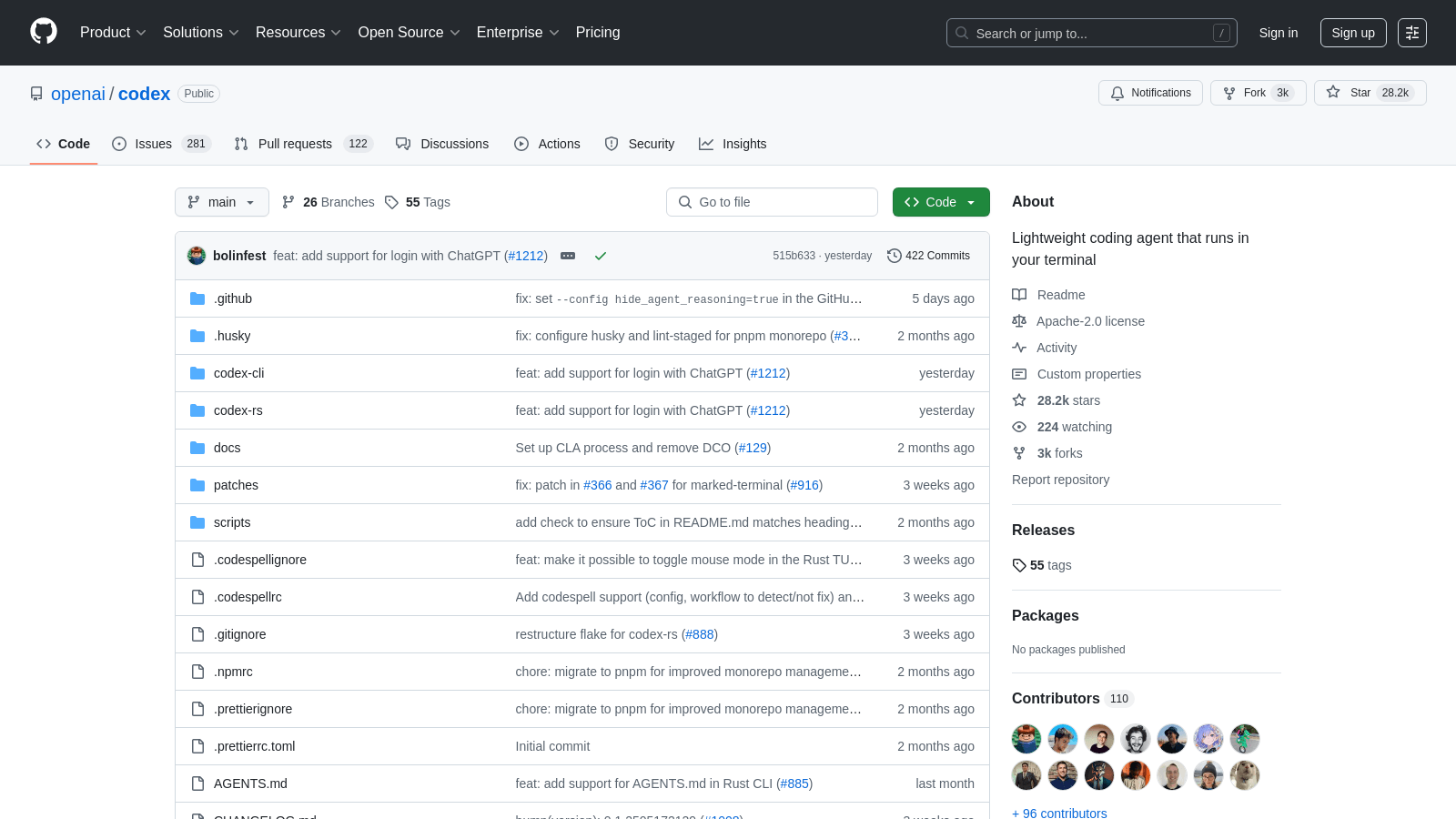Expand the Product menu

pyautogui.click(x=112, y=32)
